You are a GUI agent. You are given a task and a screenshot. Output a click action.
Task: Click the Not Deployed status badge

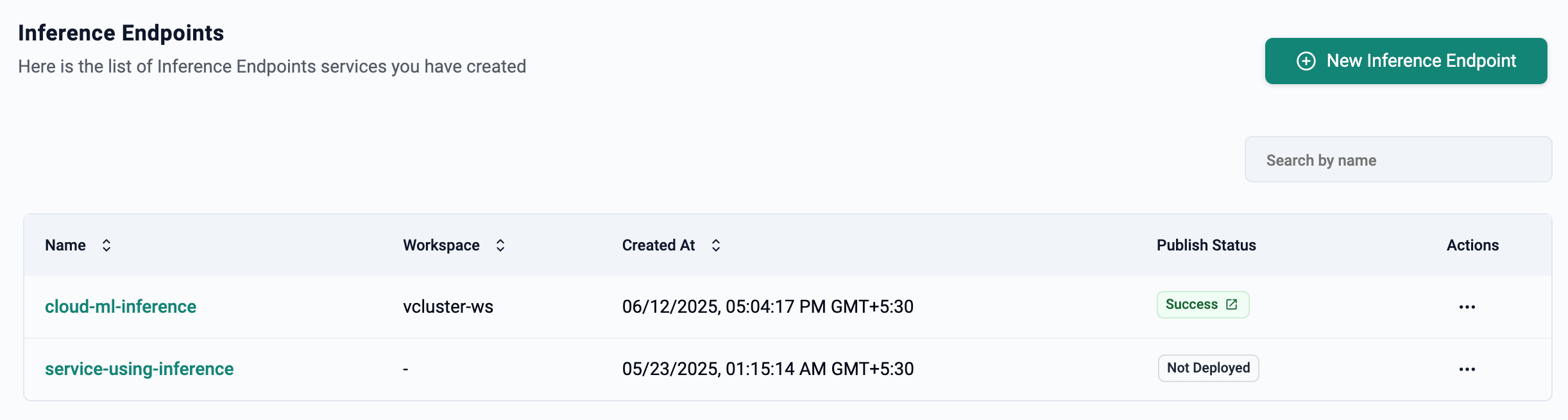1208,368
